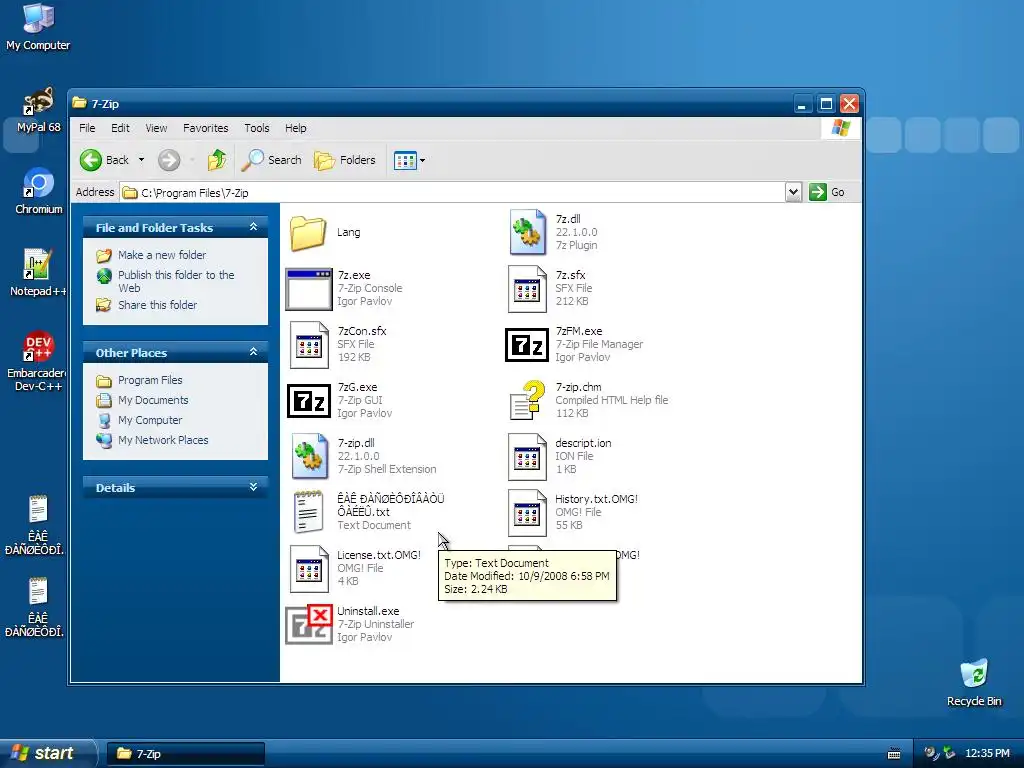
Task: Select the 7-zip.chm file name text
Action: point(579,387)
